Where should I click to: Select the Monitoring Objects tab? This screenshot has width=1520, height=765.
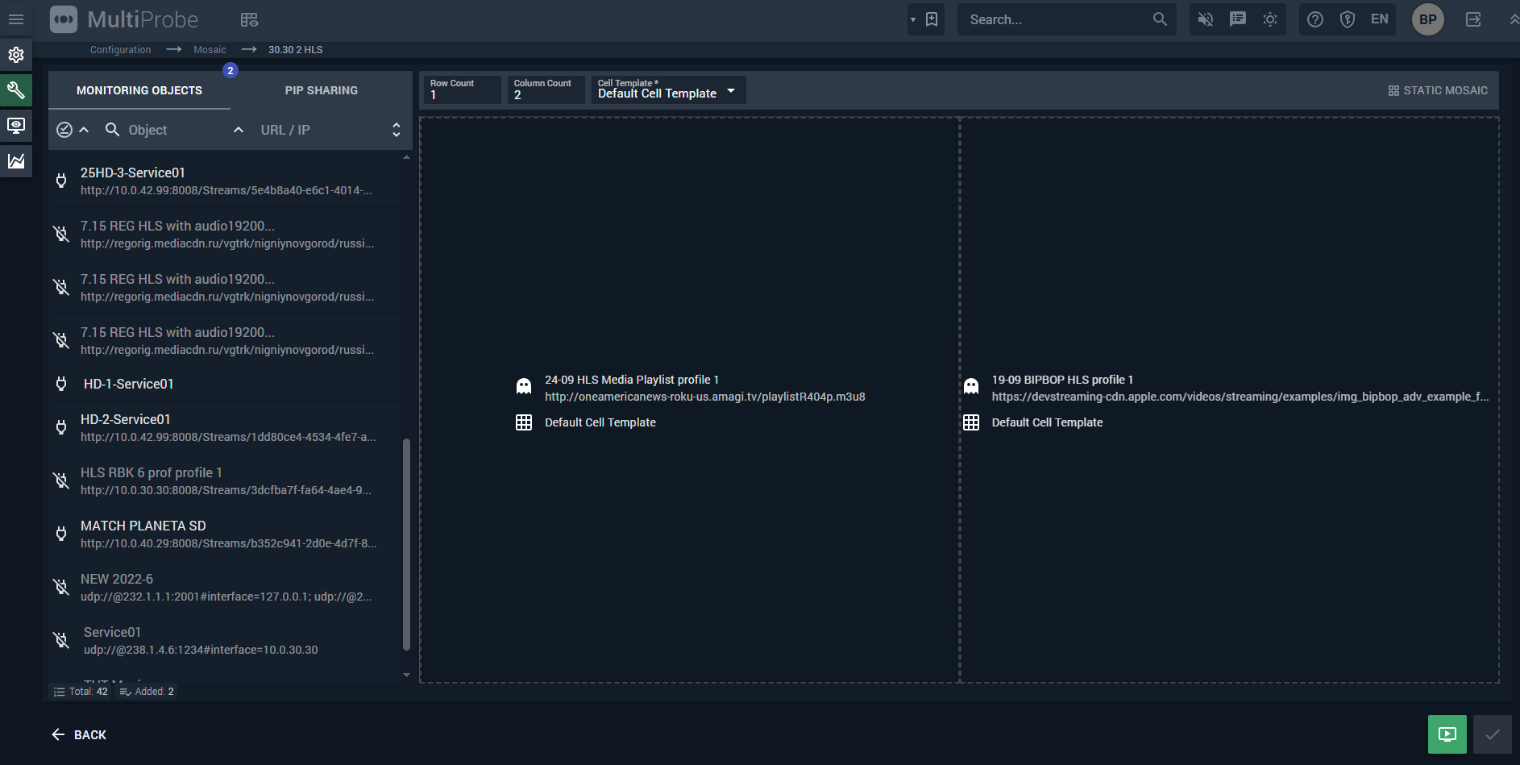coord(139,90)
